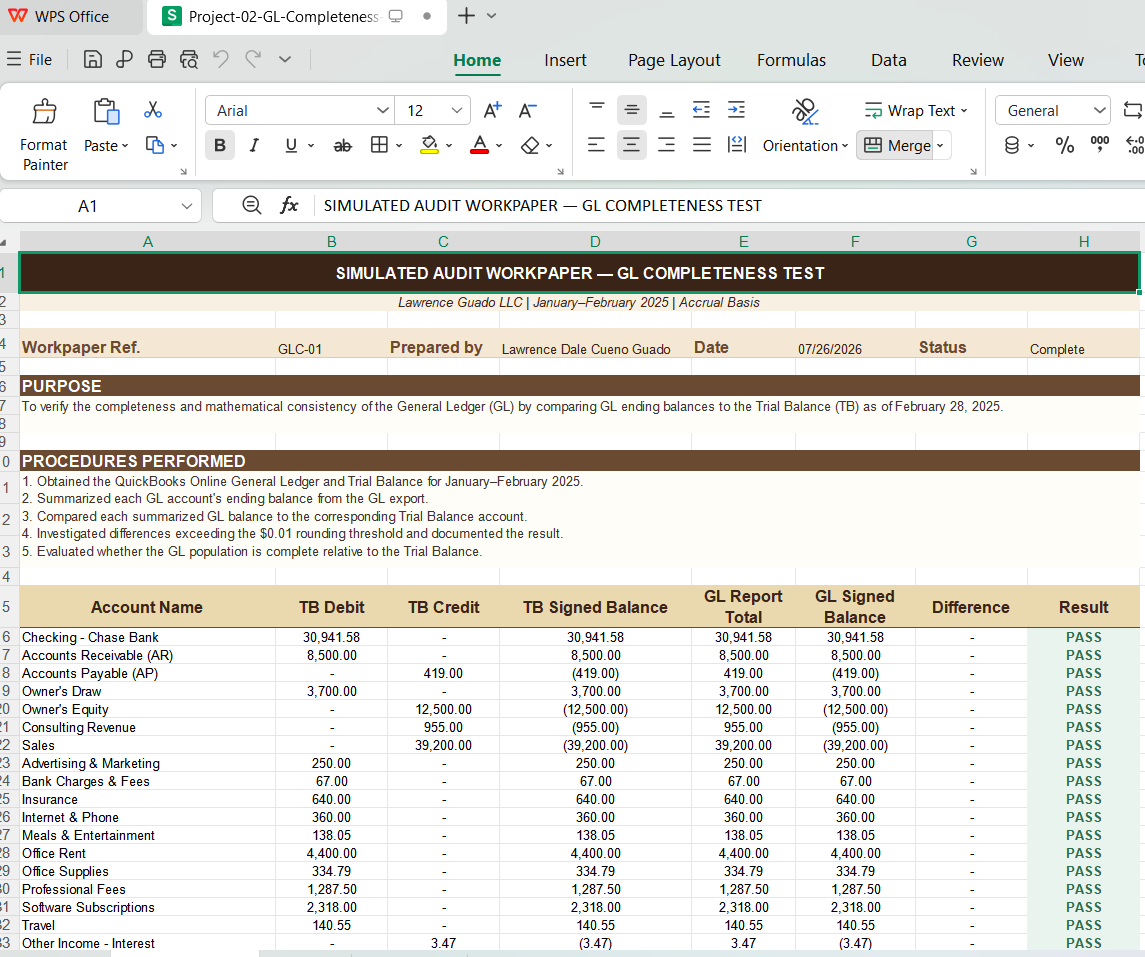Image resolution: width=1145 pixels, height=957 pixels.
Task: Expand the font color arrow
Action: tap(499, 145)
